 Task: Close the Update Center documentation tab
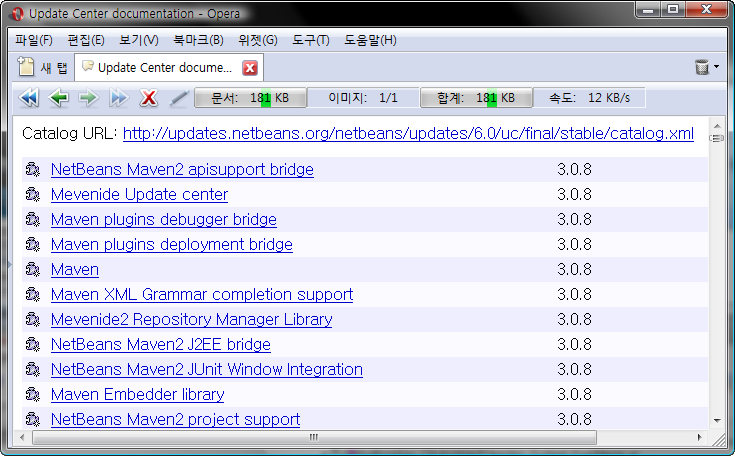(250, 68)
